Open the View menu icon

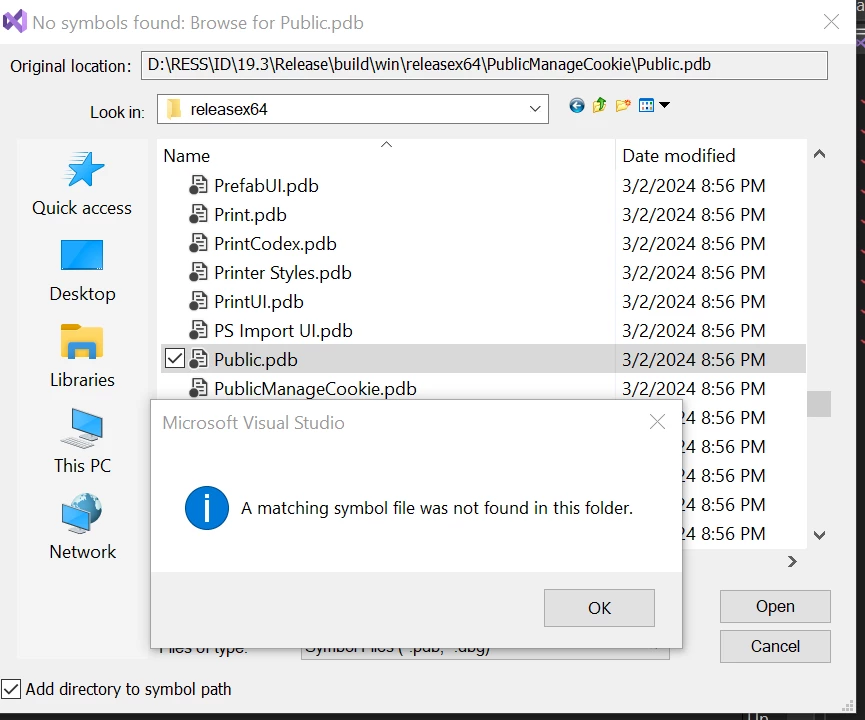point(646,105)
